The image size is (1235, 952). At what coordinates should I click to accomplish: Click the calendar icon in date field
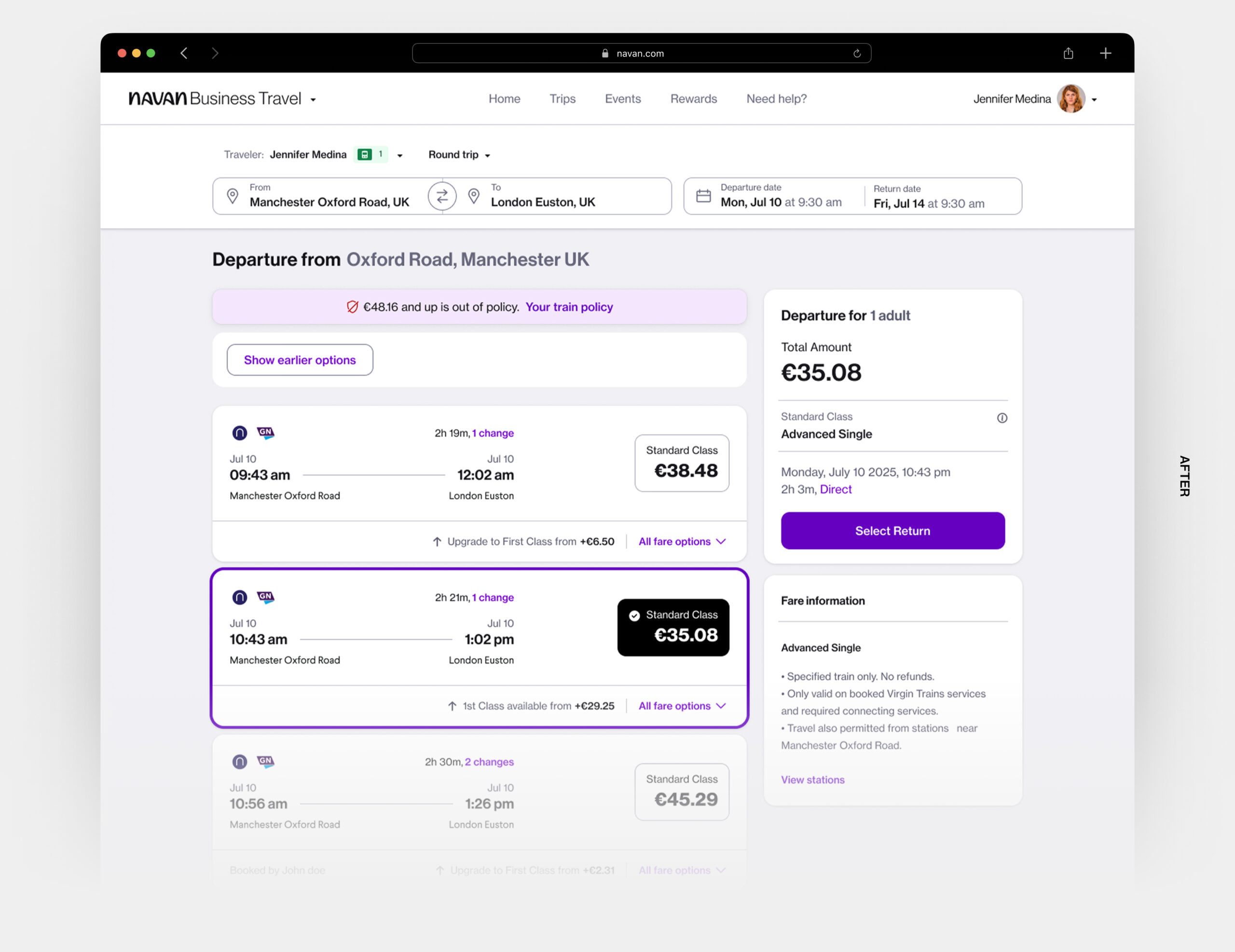click(x=703, y=196)
